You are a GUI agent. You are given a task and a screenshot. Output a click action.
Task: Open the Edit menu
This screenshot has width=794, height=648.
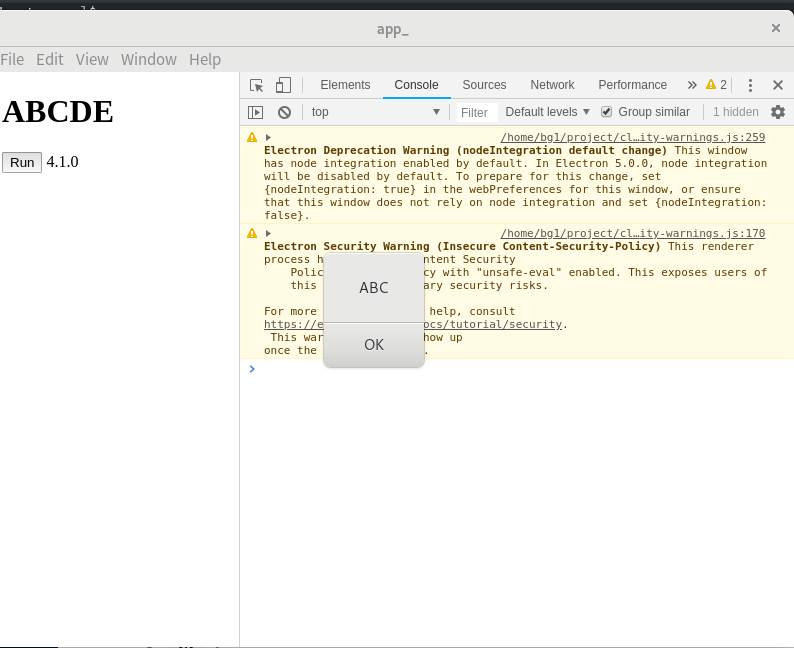pos(50,60)
